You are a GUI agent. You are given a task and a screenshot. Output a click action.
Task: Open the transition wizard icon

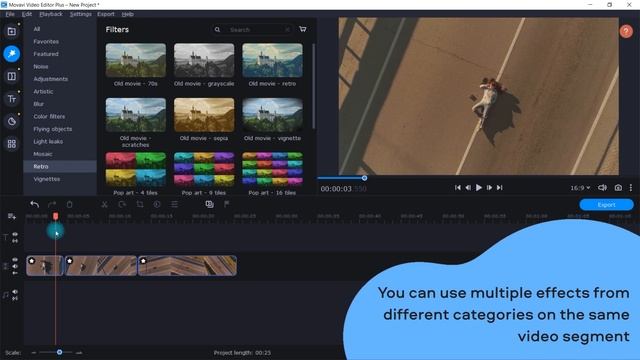[x=209, y=204]
